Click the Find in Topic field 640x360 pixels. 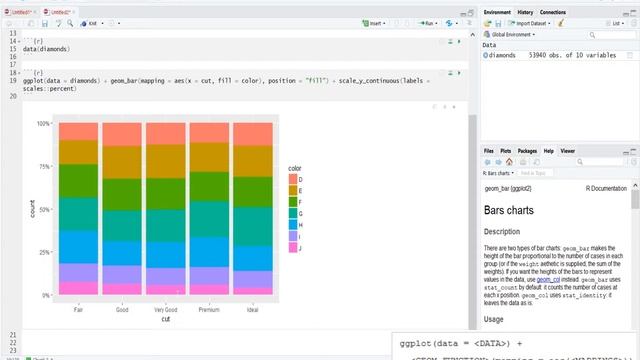(x=535, y=173)
